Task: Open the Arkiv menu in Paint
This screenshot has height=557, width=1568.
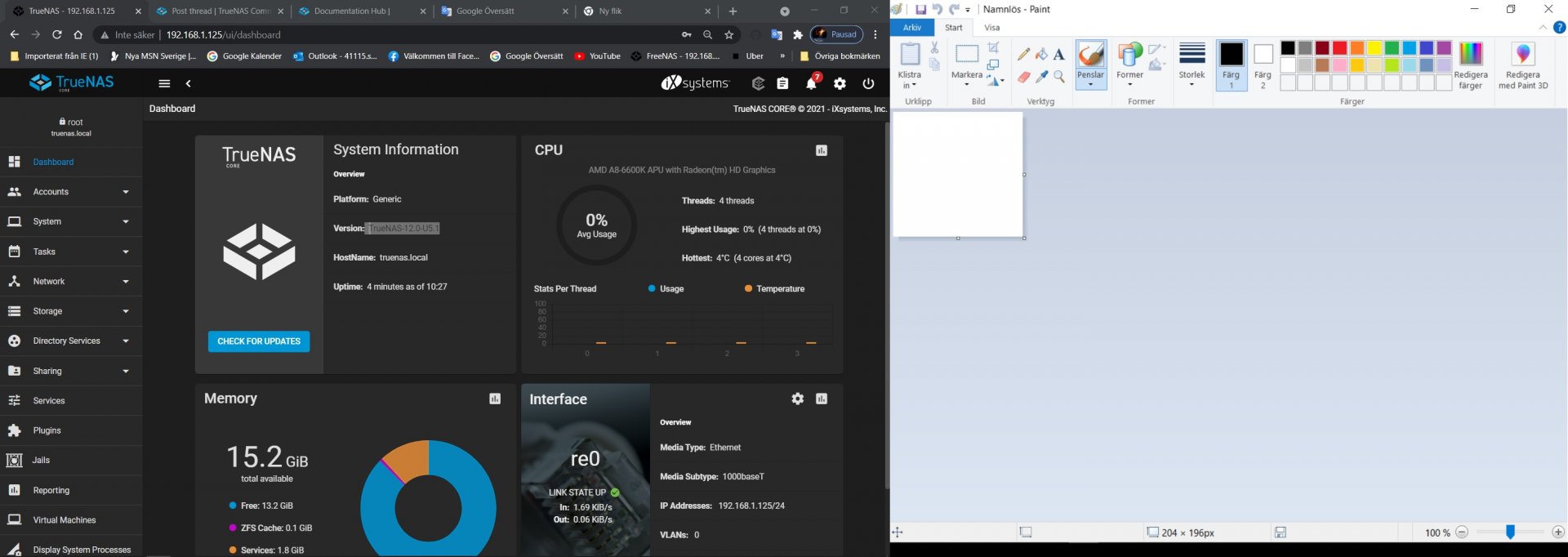Action: (912, 28)
